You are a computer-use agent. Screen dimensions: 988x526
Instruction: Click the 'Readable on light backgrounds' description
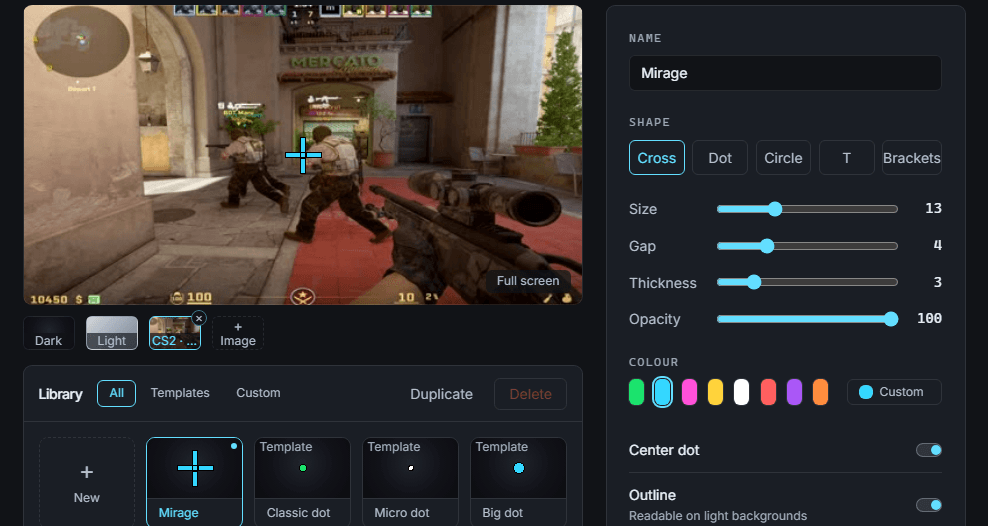click(x=718, y=516)
